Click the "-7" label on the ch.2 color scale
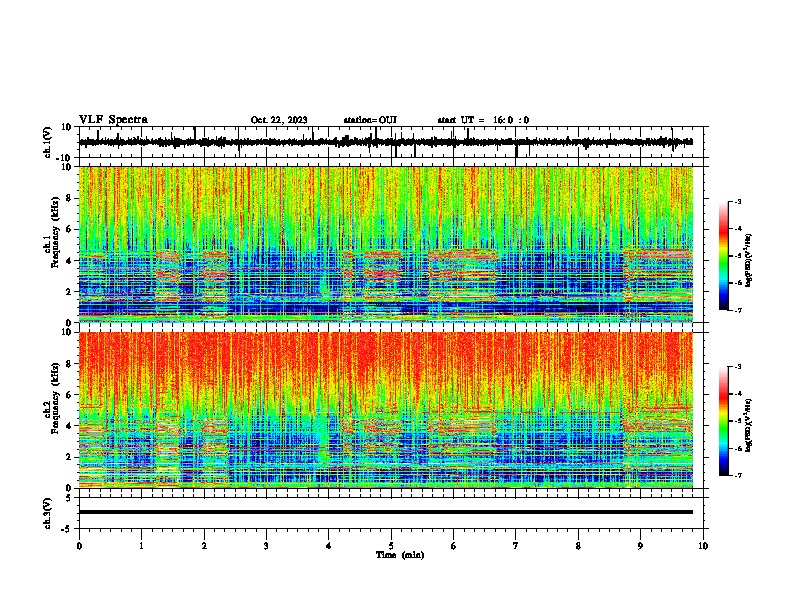Screen dimensions: 792x612 (x=738, y=475)
